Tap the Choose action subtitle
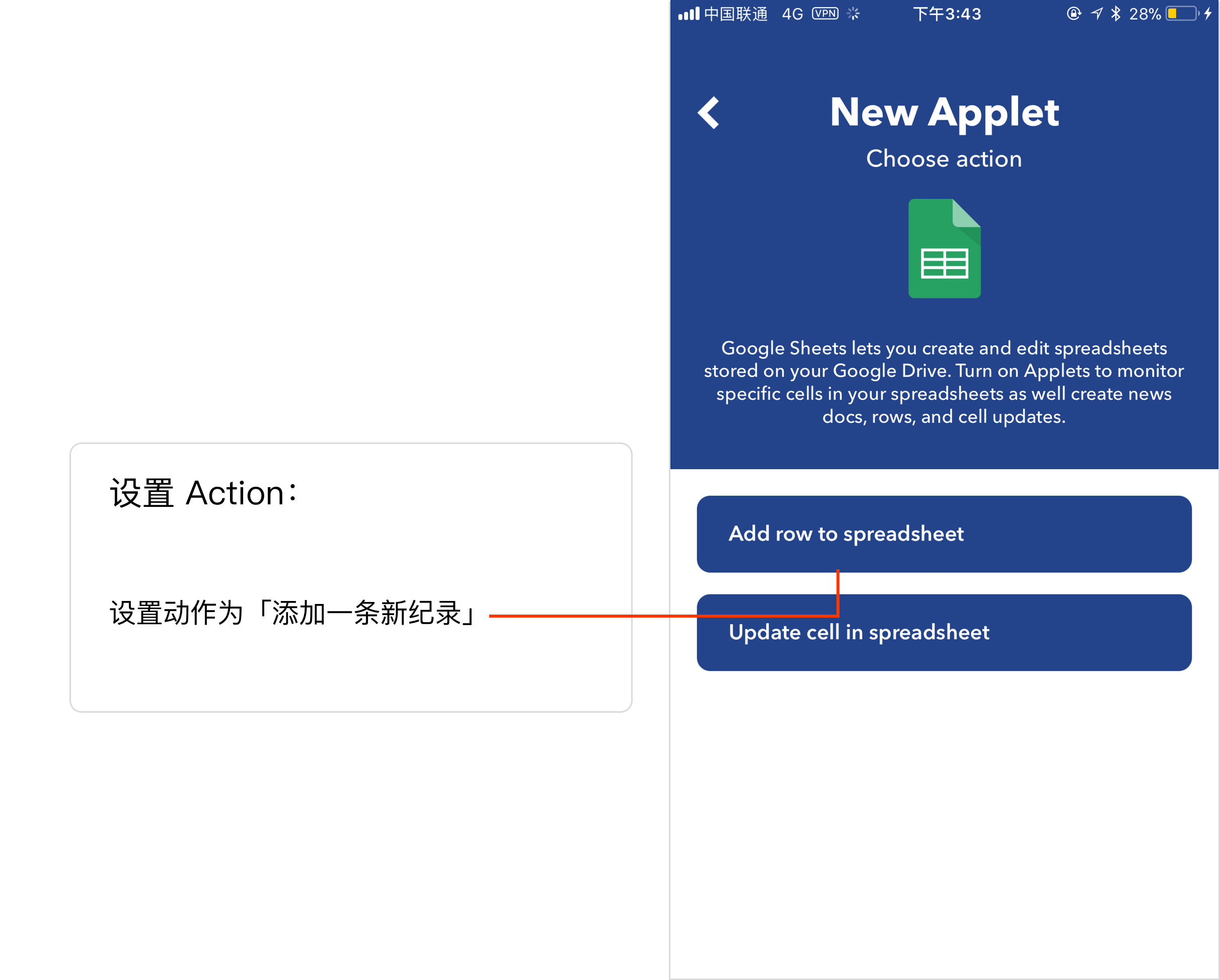The image size is (1220, 980). 944,159
